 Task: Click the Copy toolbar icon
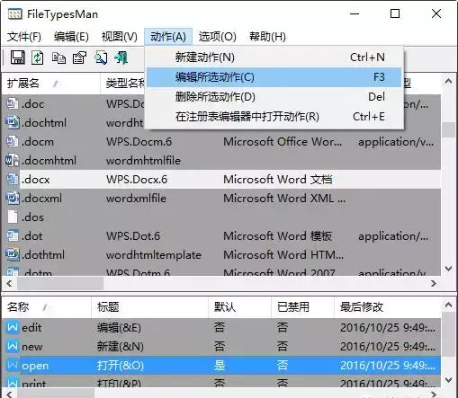[x=59, y=58]
